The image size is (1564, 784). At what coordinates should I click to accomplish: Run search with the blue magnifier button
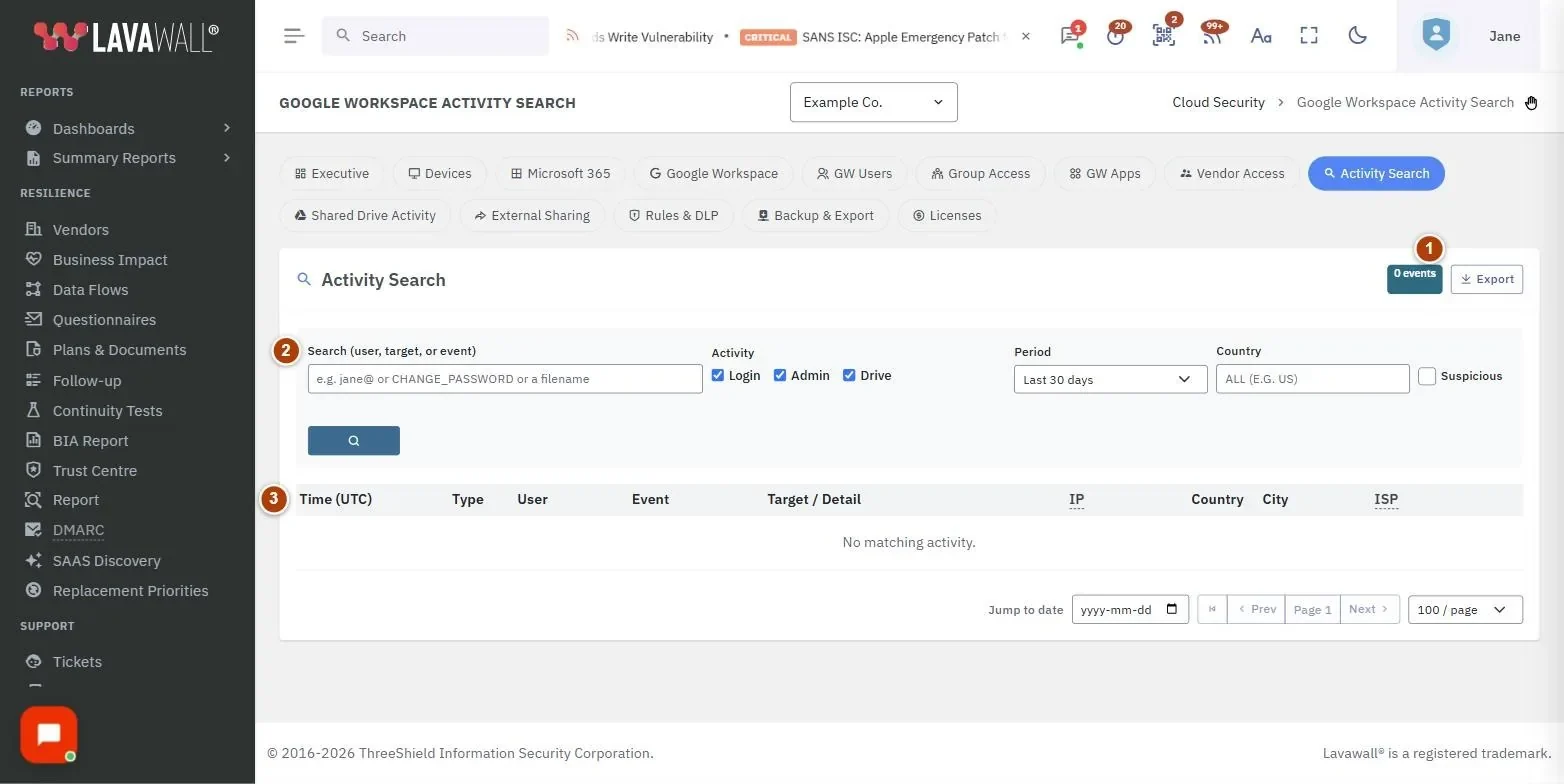pos(354,440)
